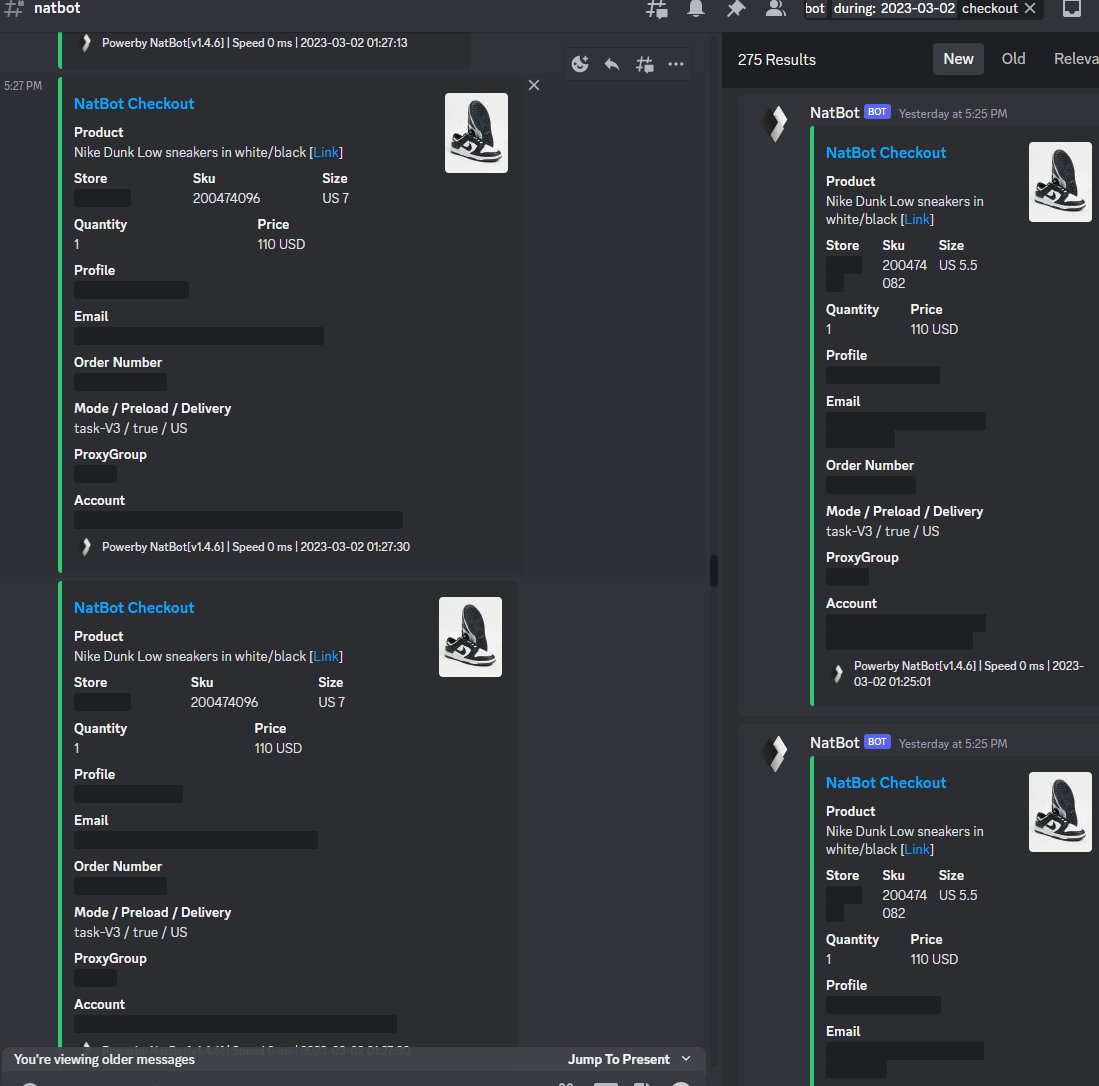Open Link in second chat checkout product line

[x=326, y=656]
